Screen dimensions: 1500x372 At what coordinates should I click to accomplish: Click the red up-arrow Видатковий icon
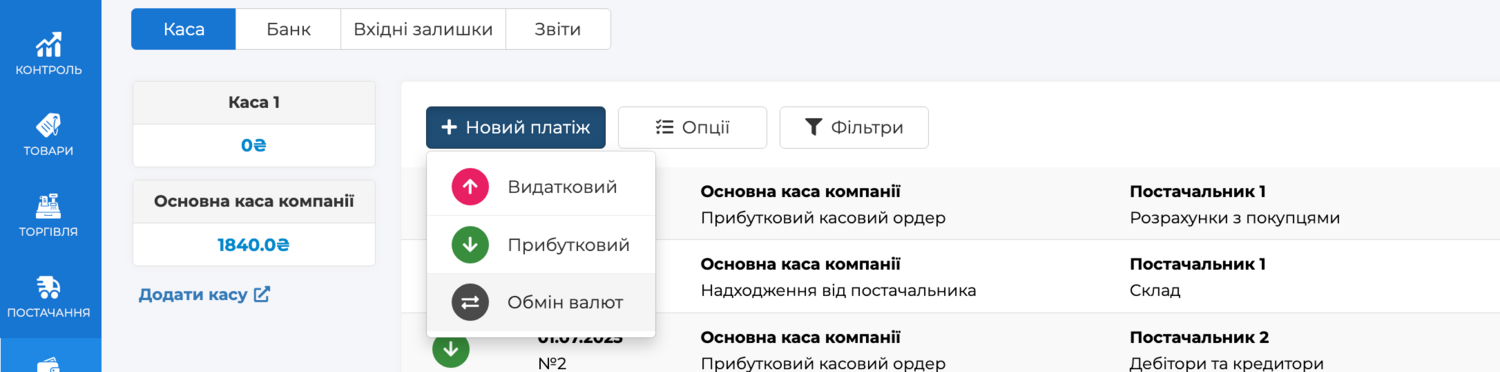click(470, 187)
